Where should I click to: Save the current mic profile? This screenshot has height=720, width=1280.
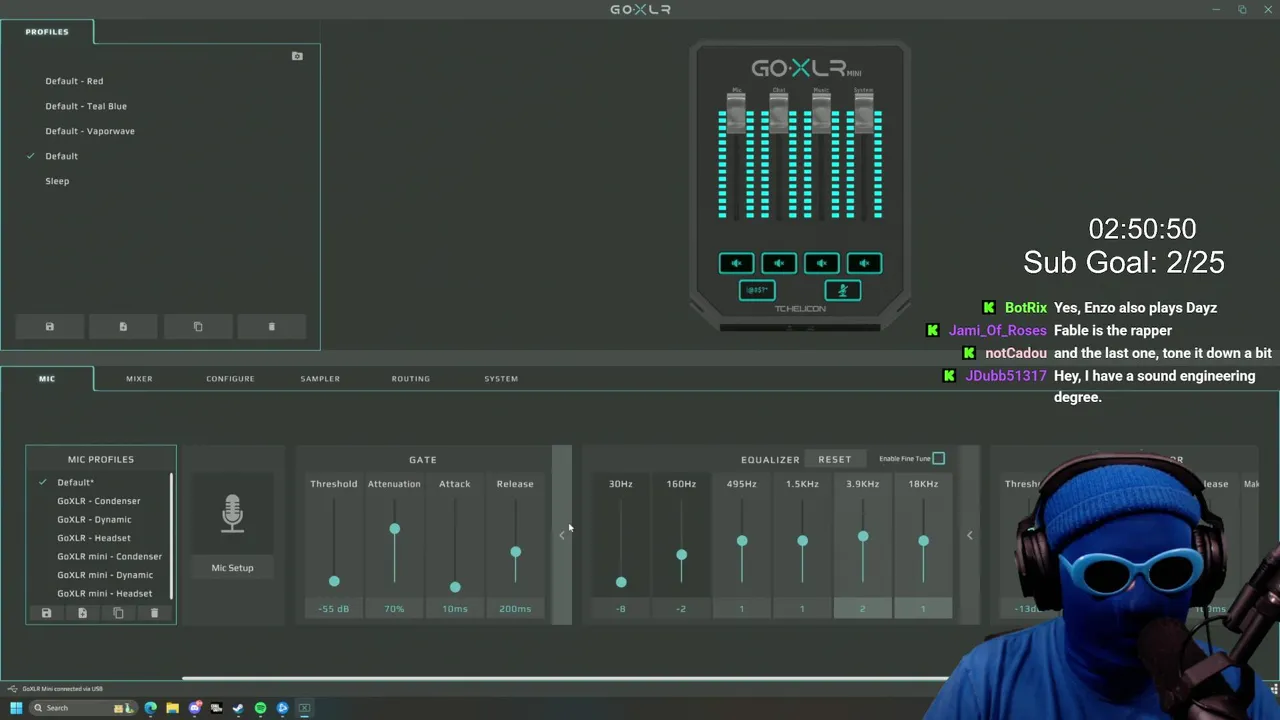[x=46, y=613]
